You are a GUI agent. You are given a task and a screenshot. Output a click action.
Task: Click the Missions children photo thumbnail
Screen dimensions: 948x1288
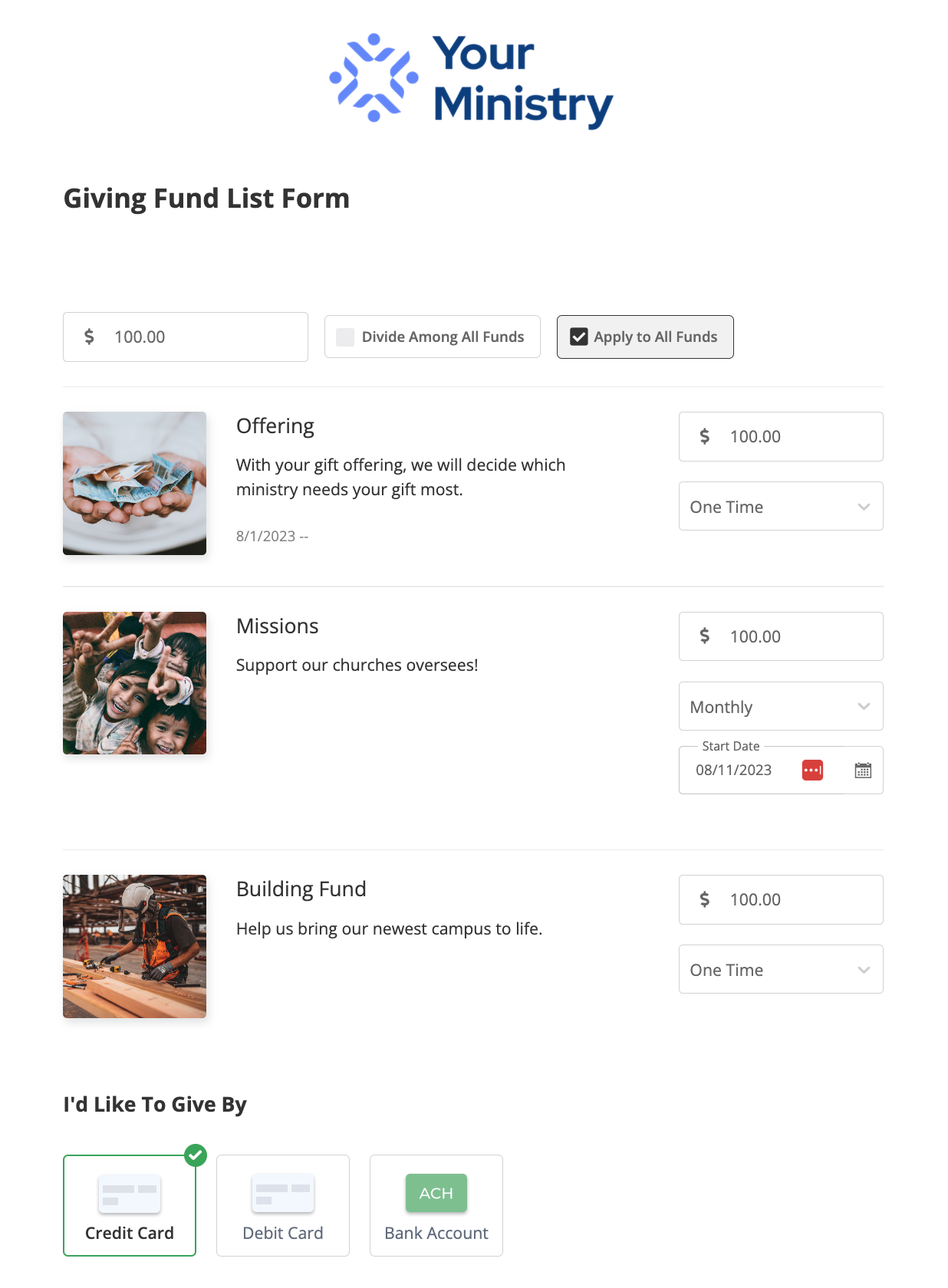(x=134, y=683)
